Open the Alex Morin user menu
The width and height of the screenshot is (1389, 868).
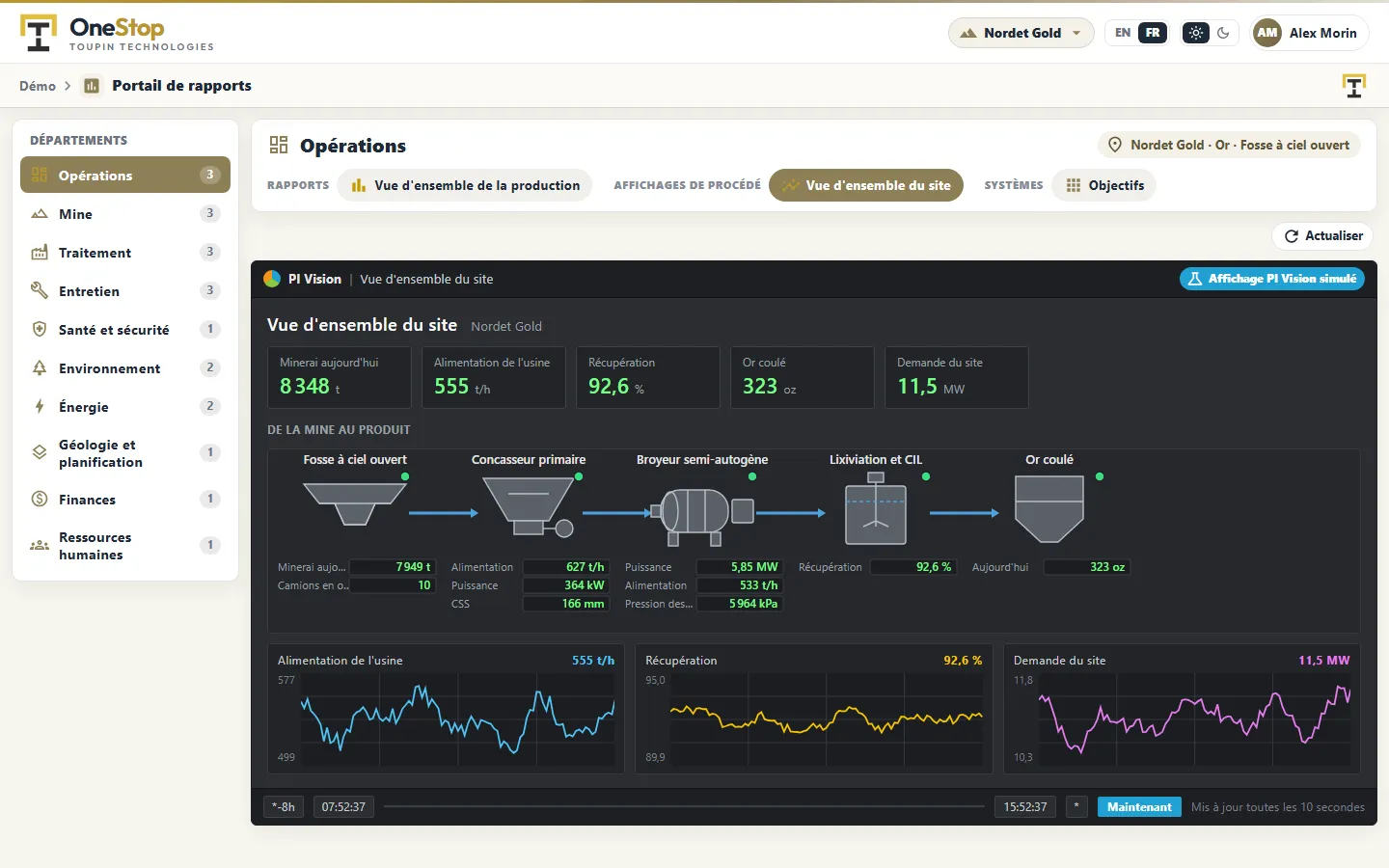click(x=1309, y=33)
